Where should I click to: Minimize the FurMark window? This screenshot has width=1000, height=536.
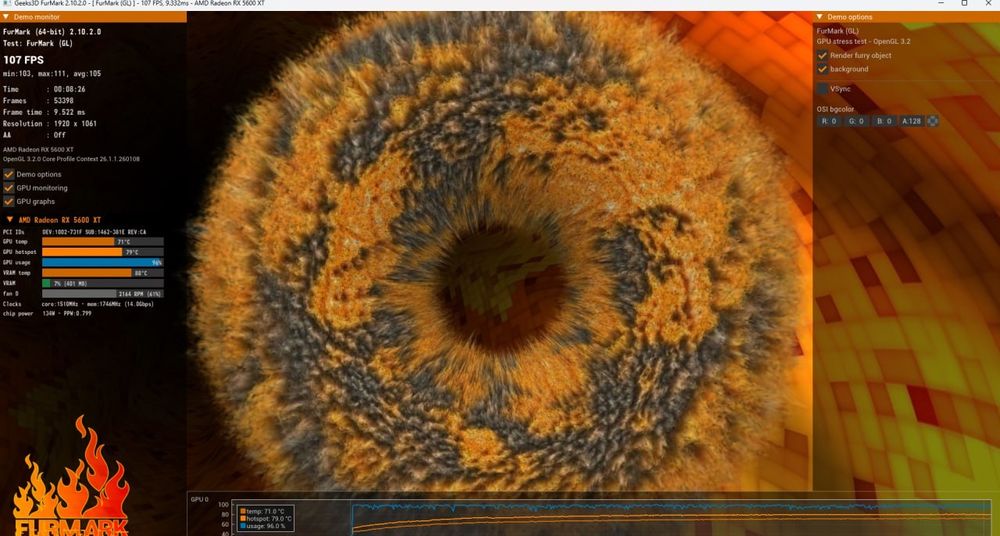pyautogui.click(x=942, y=3)
